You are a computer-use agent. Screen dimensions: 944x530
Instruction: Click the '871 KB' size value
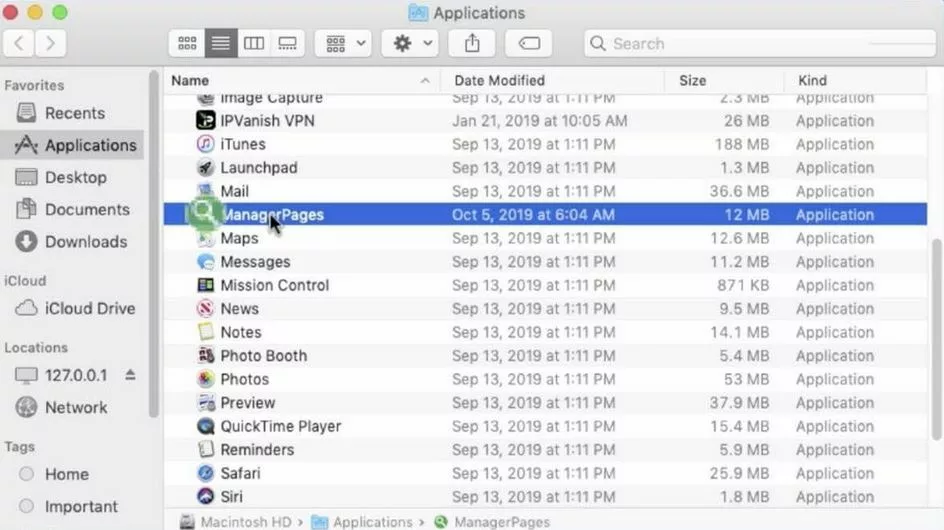coord(743,285)
